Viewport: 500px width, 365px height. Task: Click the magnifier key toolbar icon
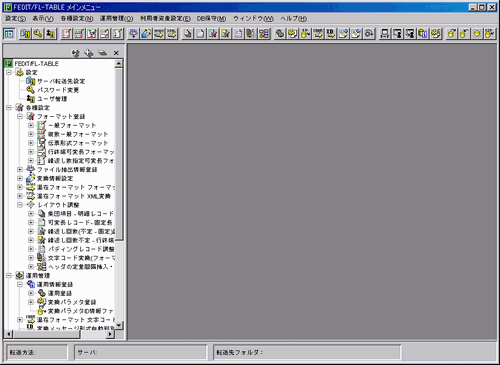[x=38, y=34]
